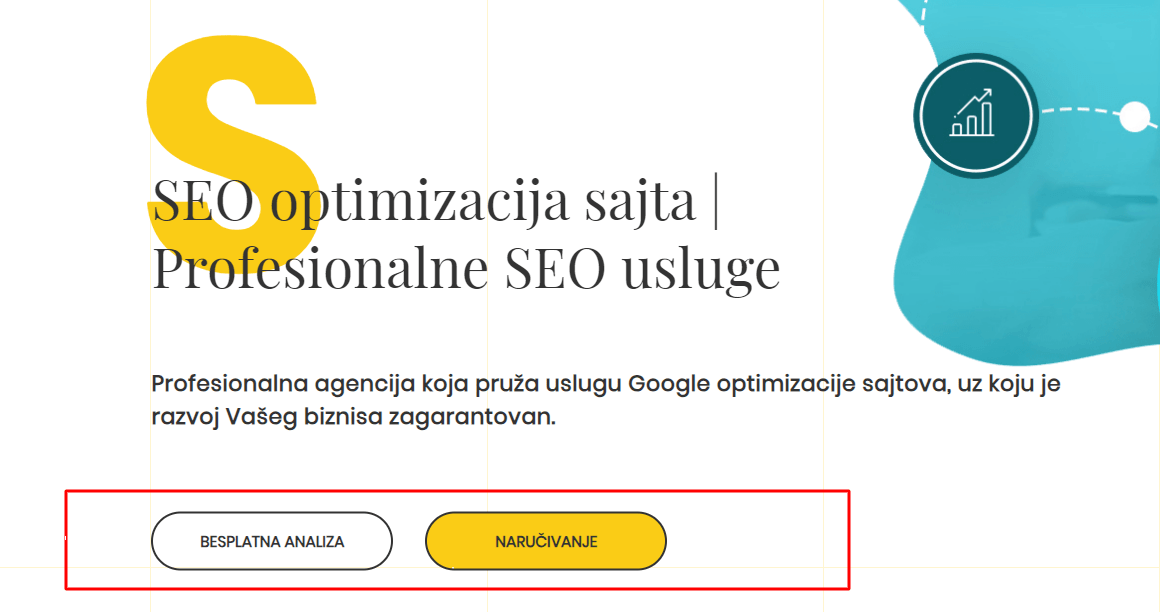The image size is (1160, 612).
Task: Click the white dot on the dashed path
Action: (1135, 115)
